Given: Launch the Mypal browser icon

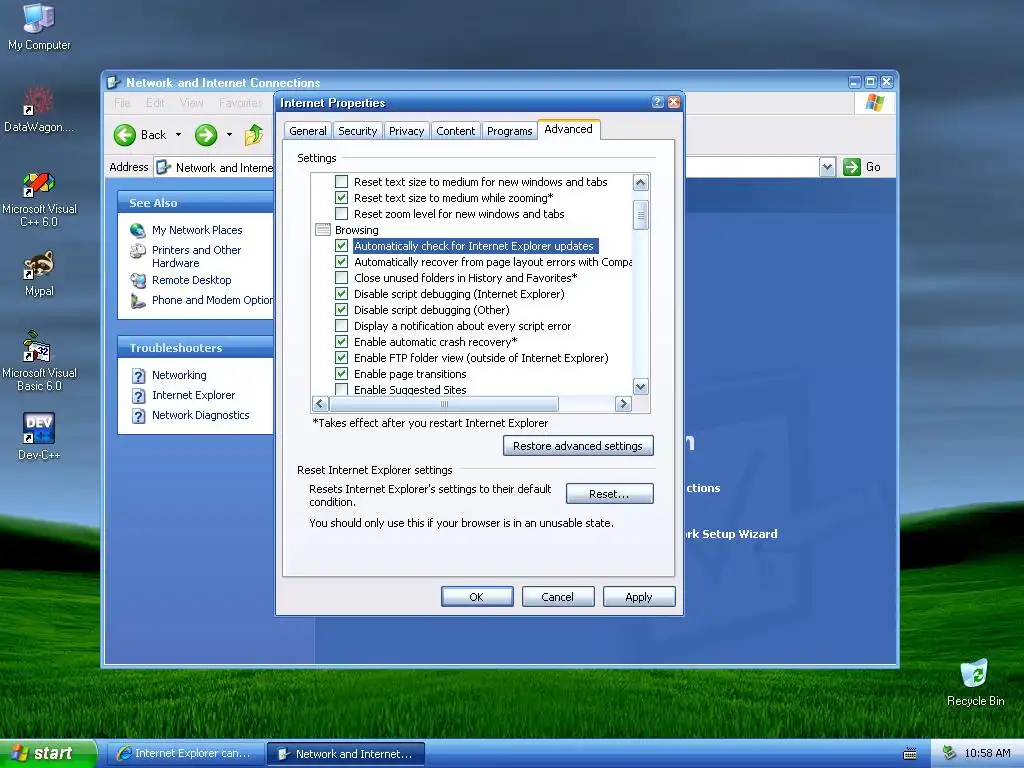Looking at the screenshot, I should [x=39, y=273].
